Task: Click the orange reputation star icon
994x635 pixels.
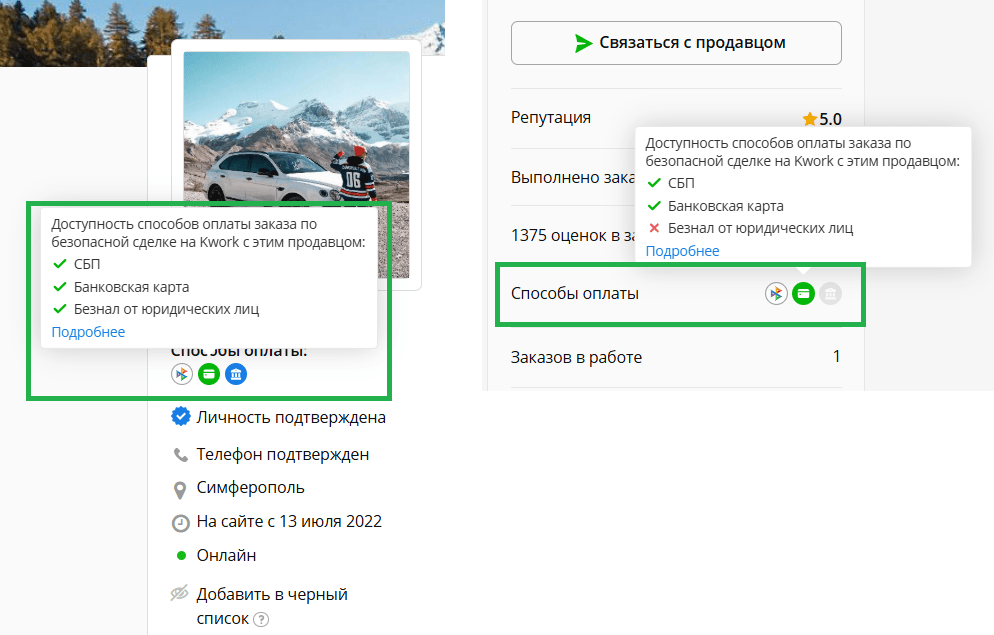Action: [809, 119]
